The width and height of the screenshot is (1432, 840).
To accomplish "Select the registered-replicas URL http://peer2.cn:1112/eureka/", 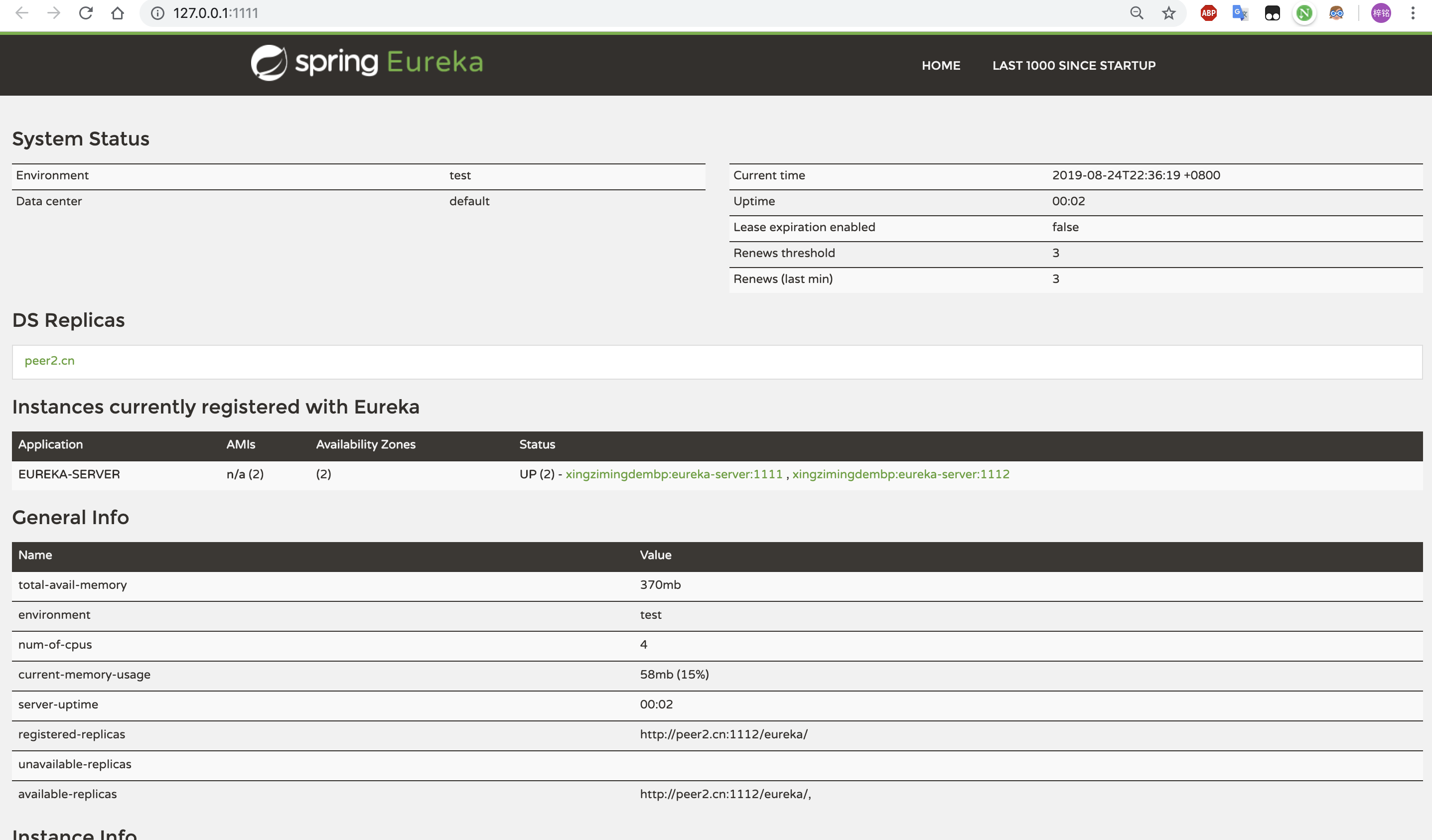I will (723, 734).
